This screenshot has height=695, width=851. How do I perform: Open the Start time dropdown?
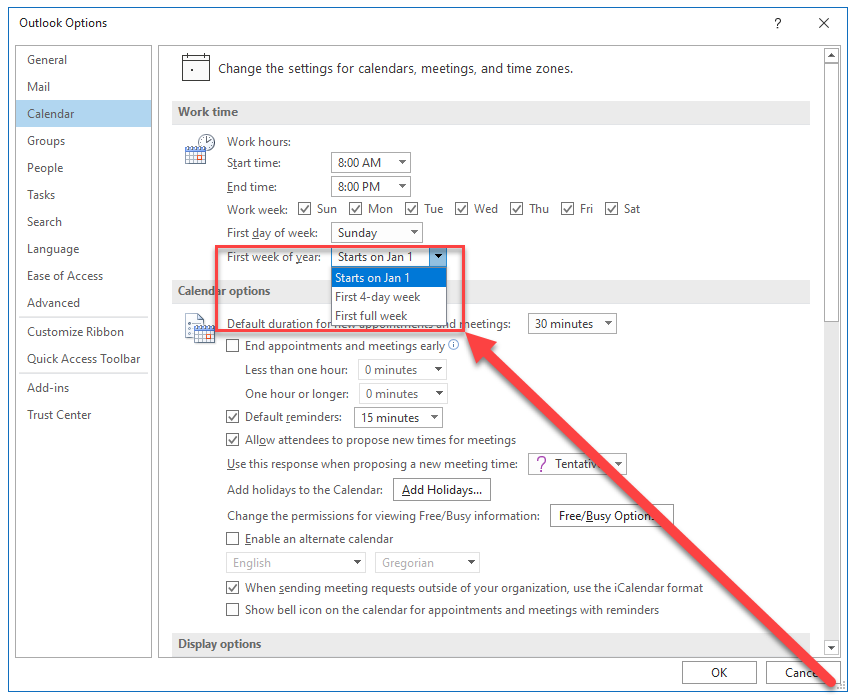tap(371, 162)
